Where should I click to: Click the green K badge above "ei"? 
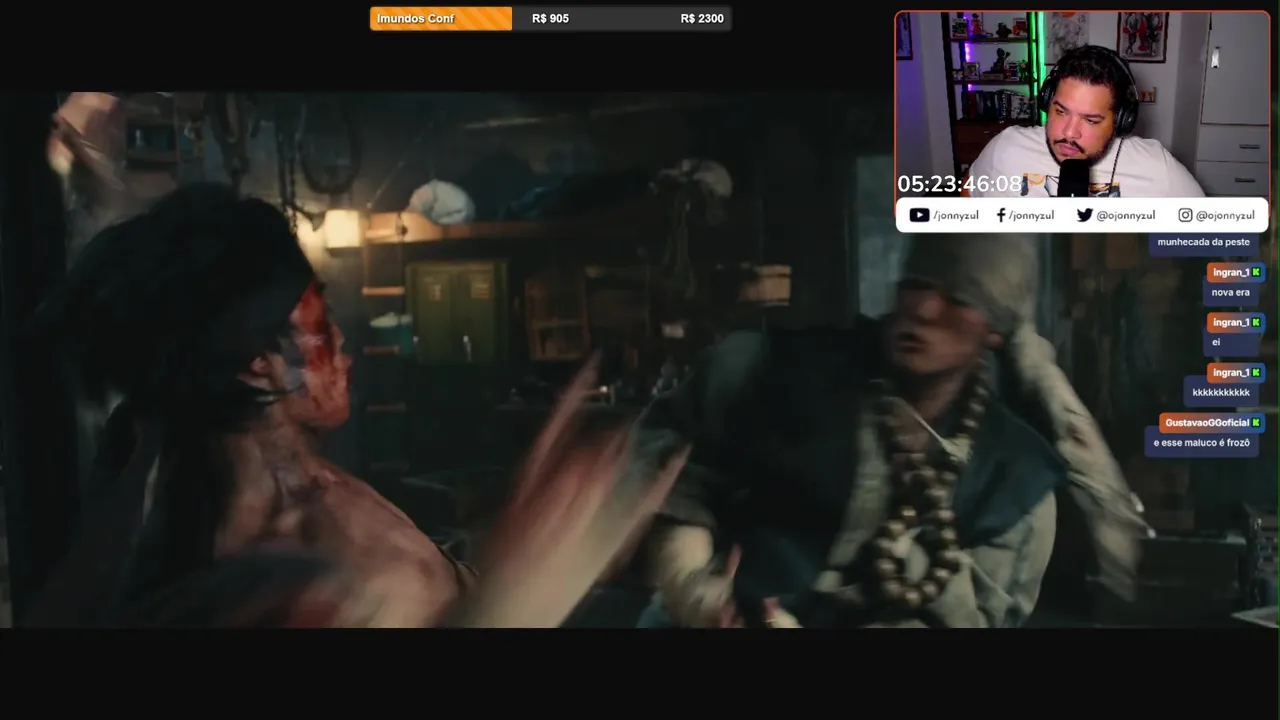pyautogui.click(x=1256, y=322)
